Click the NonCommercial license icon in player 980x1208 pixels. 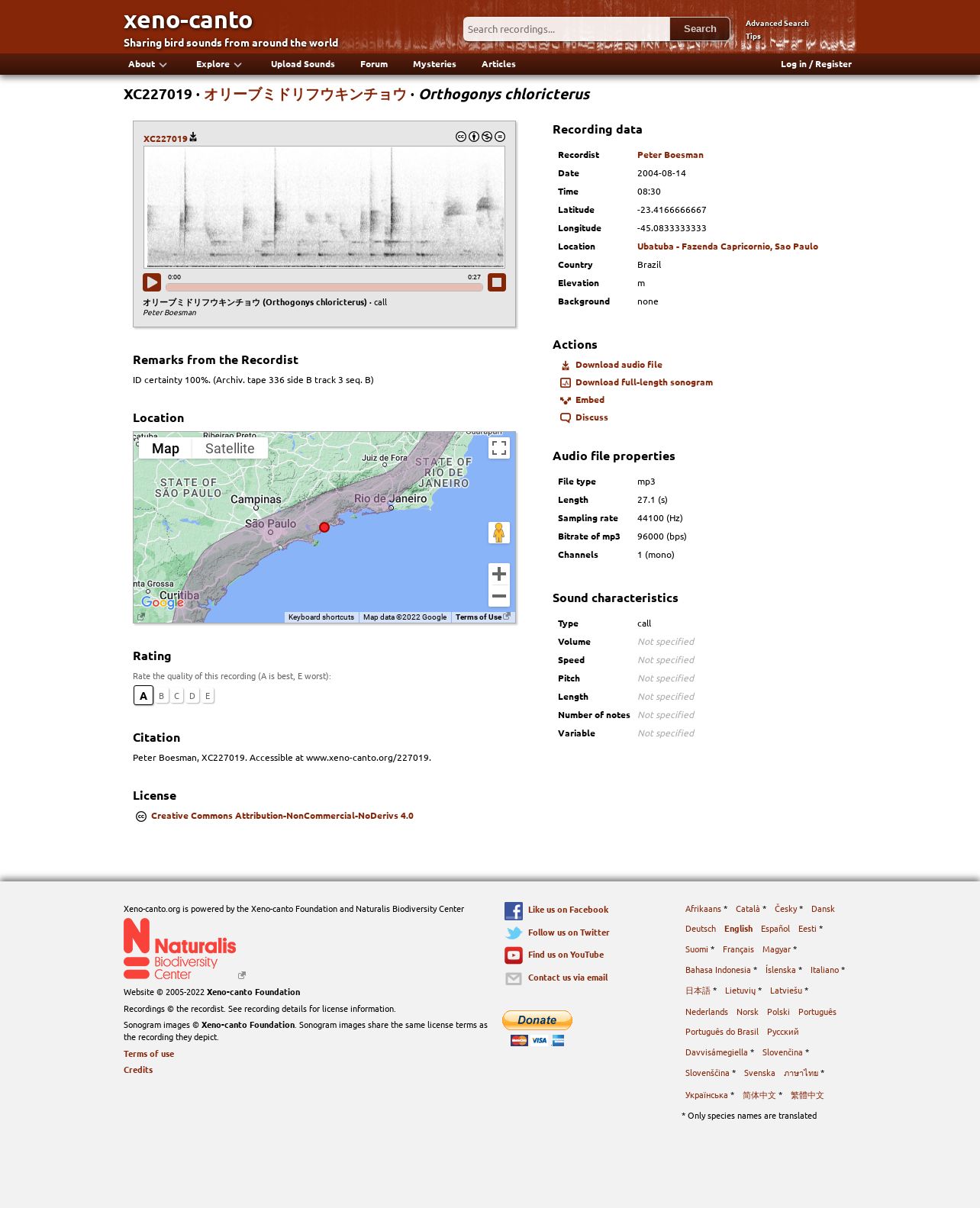pyautogui.click(x=487, y=137)
